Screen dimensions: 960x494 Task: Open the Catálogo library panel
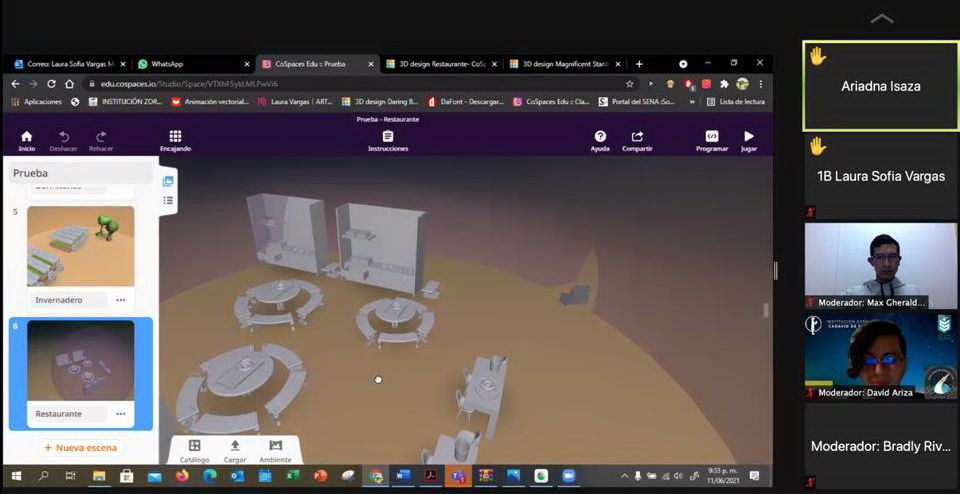click(194, 451)
